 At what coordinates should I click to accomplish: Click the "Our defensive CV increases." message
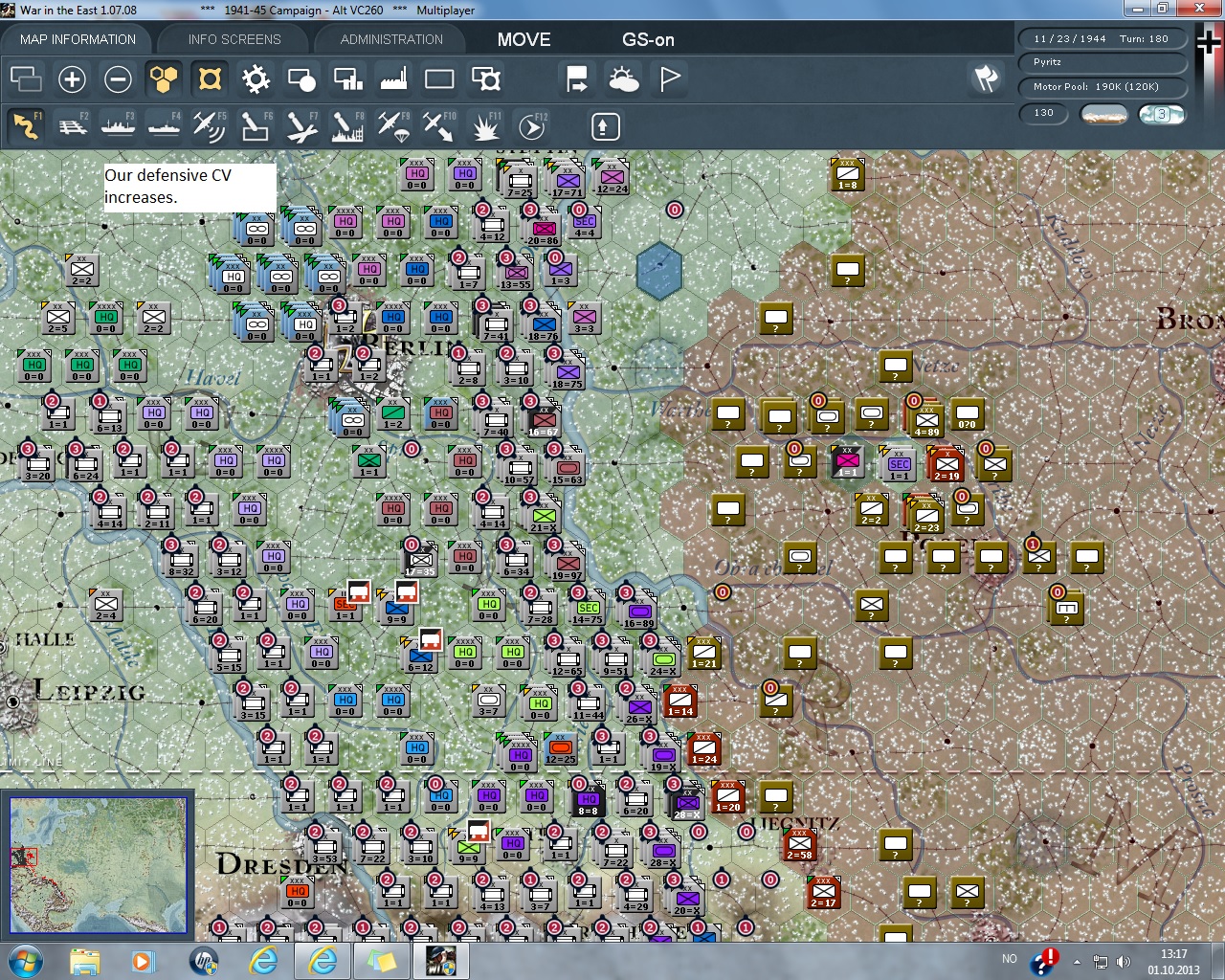coord(190,187)
